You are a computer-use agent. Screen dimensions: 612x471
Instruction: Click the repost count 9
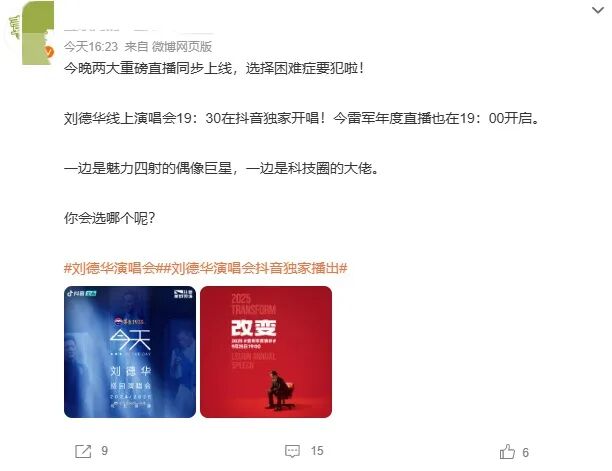pyautogui.click(x=104, y=451)
